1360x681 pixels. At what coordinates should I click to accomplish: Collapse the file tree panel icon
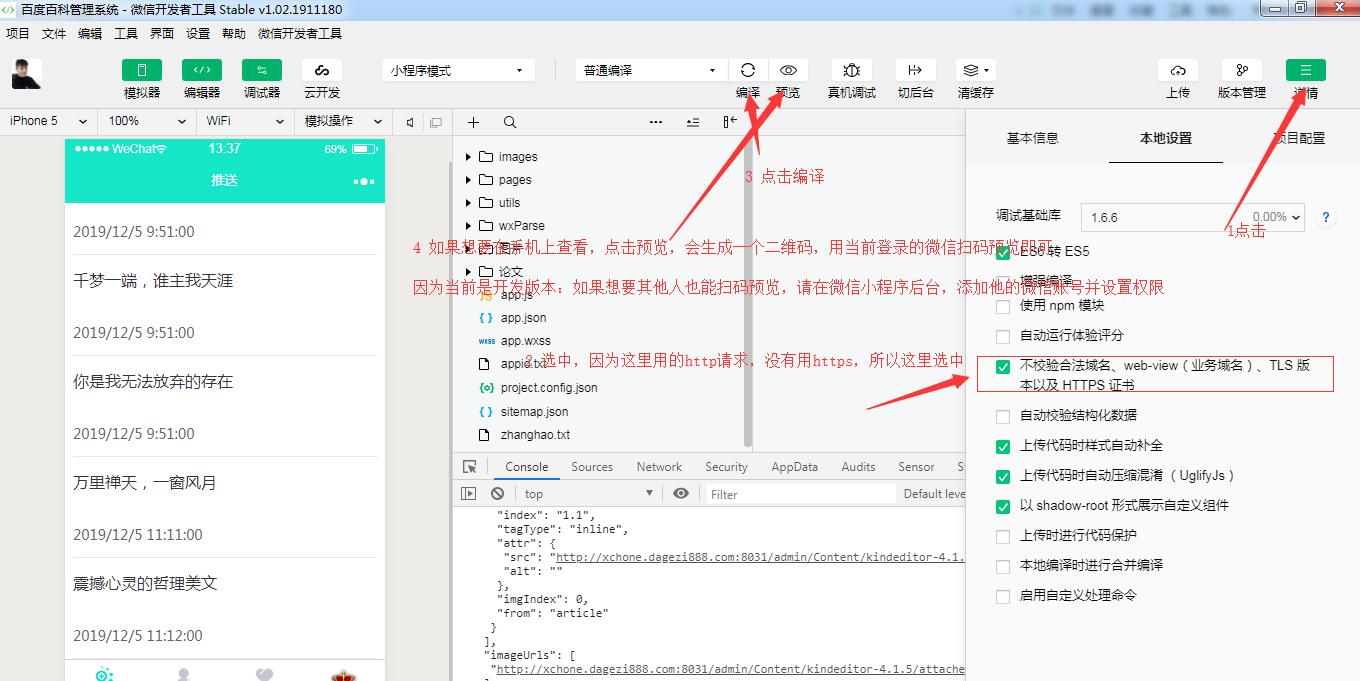[x=730, y=122]
